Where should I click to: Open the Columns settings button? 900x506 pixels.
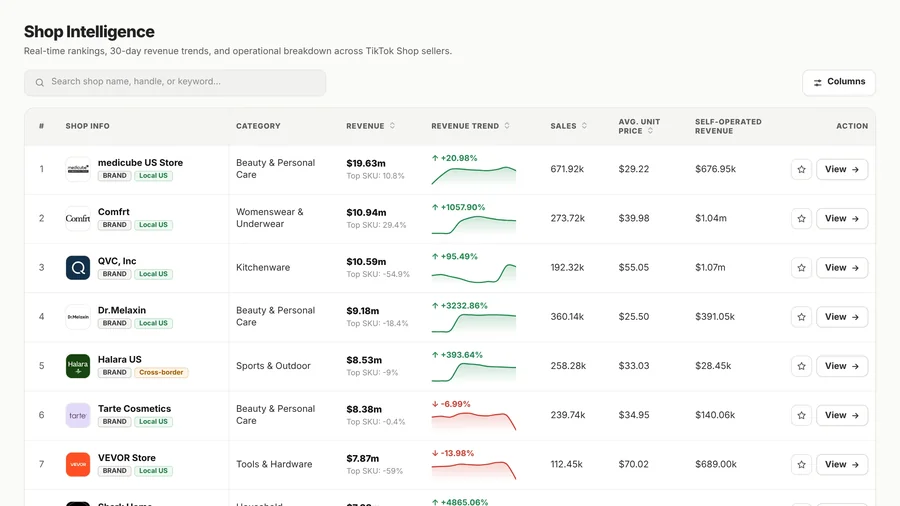pos(839,83)
